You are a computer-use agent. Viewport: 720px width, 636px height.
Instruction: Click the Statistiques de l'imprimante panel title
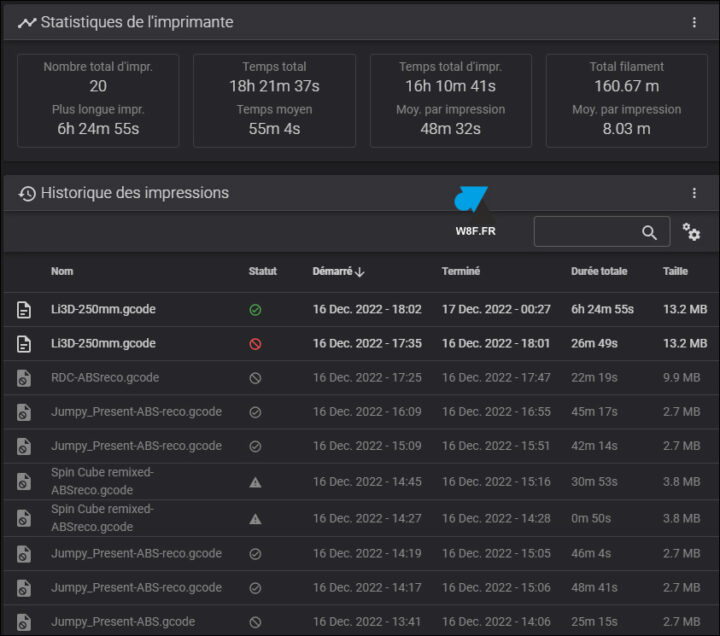click(x=137, y=22)
